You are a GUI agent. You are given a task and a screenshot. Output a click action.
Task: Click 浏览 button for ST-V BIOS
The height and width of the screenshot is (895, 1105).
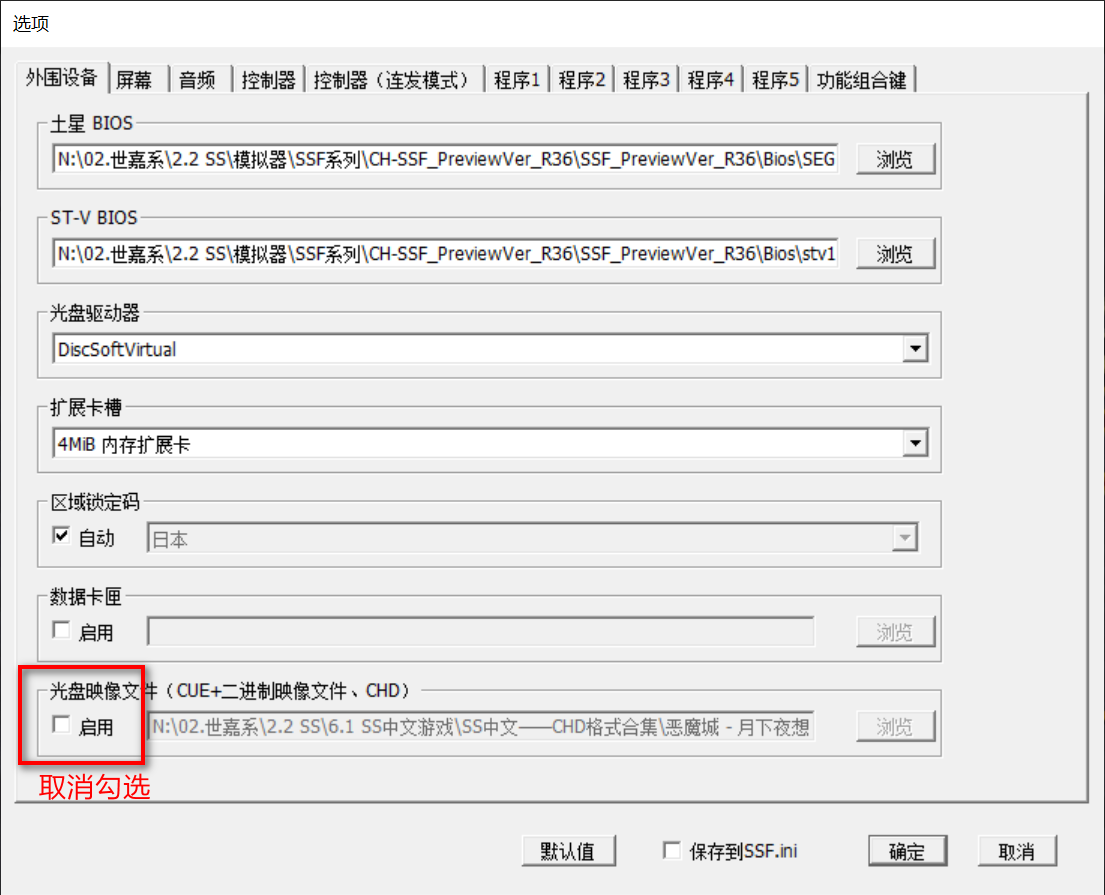(x=895, y=254)
